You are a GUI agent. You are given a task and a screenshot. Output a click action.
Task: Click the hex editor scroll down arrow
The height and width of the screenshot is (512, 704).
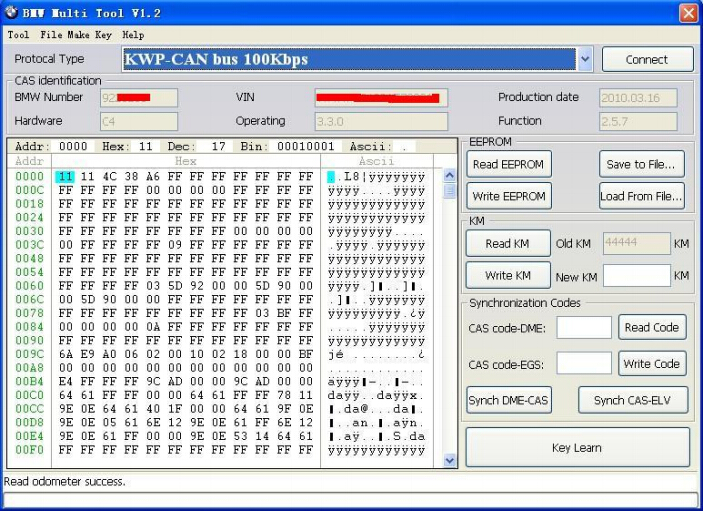(449, 460)
